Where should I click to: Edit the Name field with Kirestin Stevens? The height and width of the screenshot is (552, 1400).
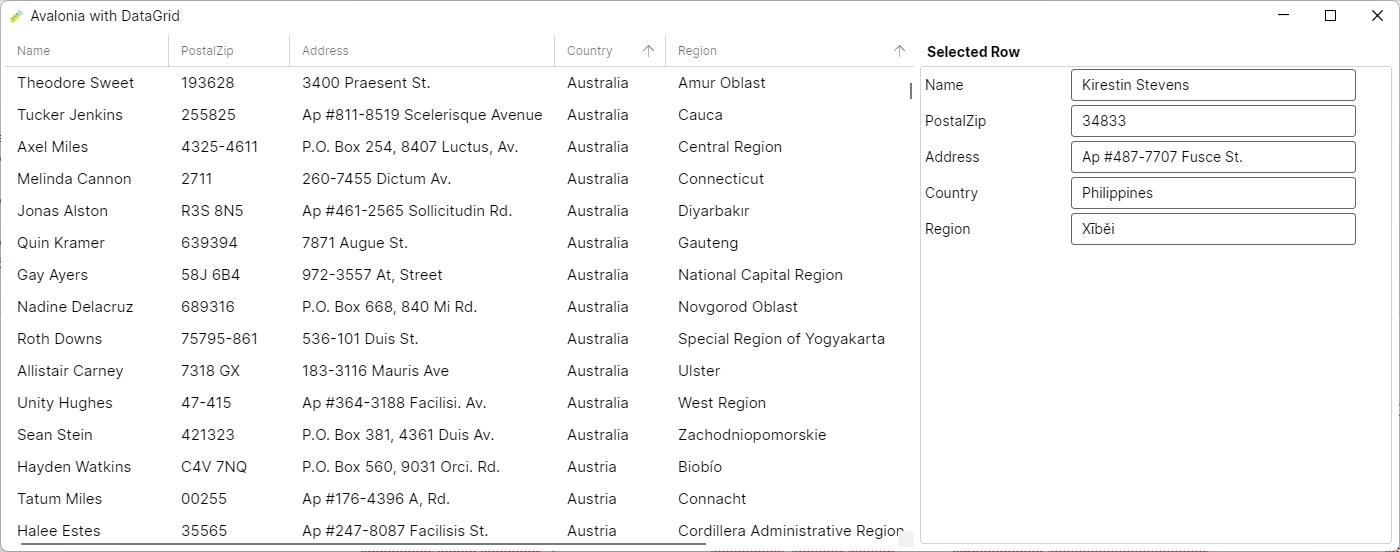pyautogui.click(x=1212, y=85)
